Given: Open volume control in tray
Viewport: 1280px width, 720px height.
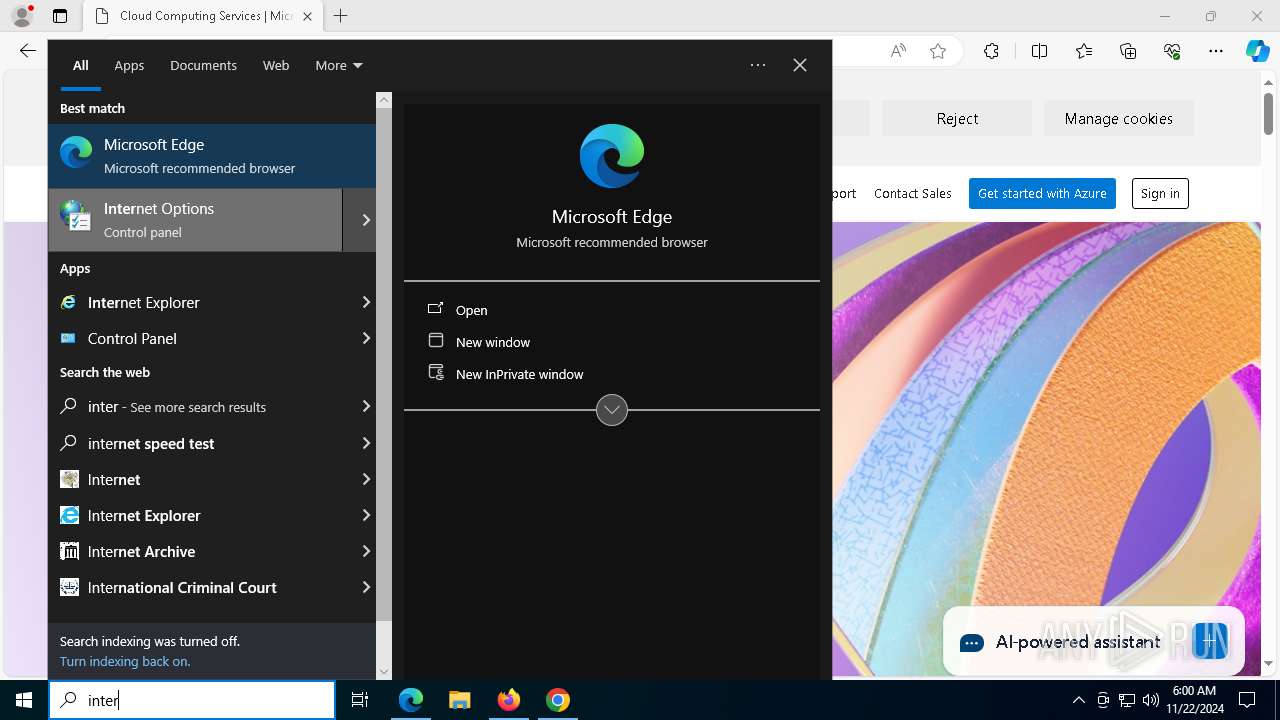Looking at the screenshot, I should (1150, 700).
